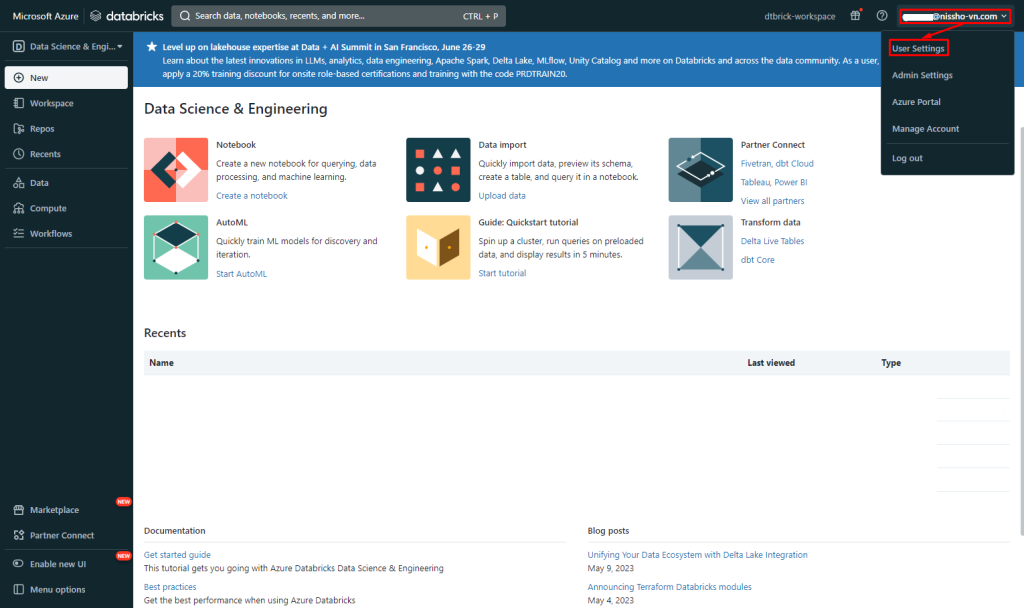Image resolution: width=1024 pixels, height=608 pixels.
Task: Choose Admin Settings in account menu
Action: (x=922, y=76)
